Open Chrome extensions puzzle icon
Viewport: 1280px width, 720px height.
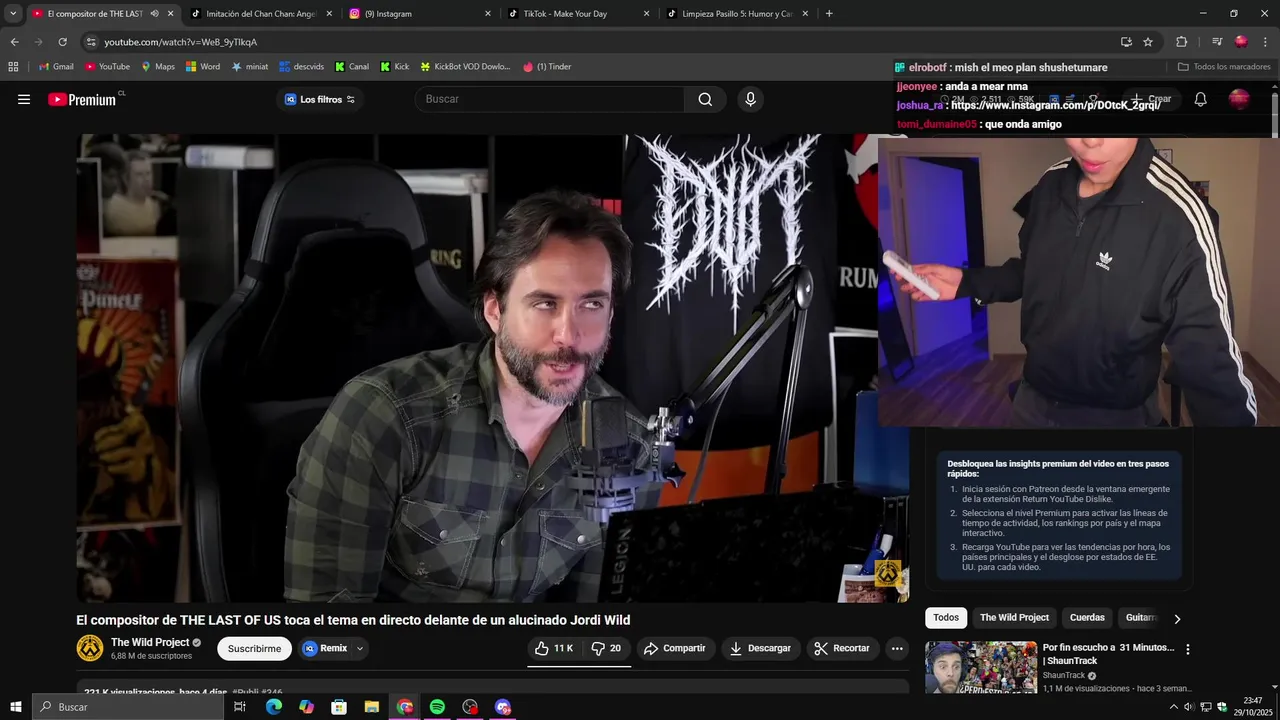tap(1181, 42)
